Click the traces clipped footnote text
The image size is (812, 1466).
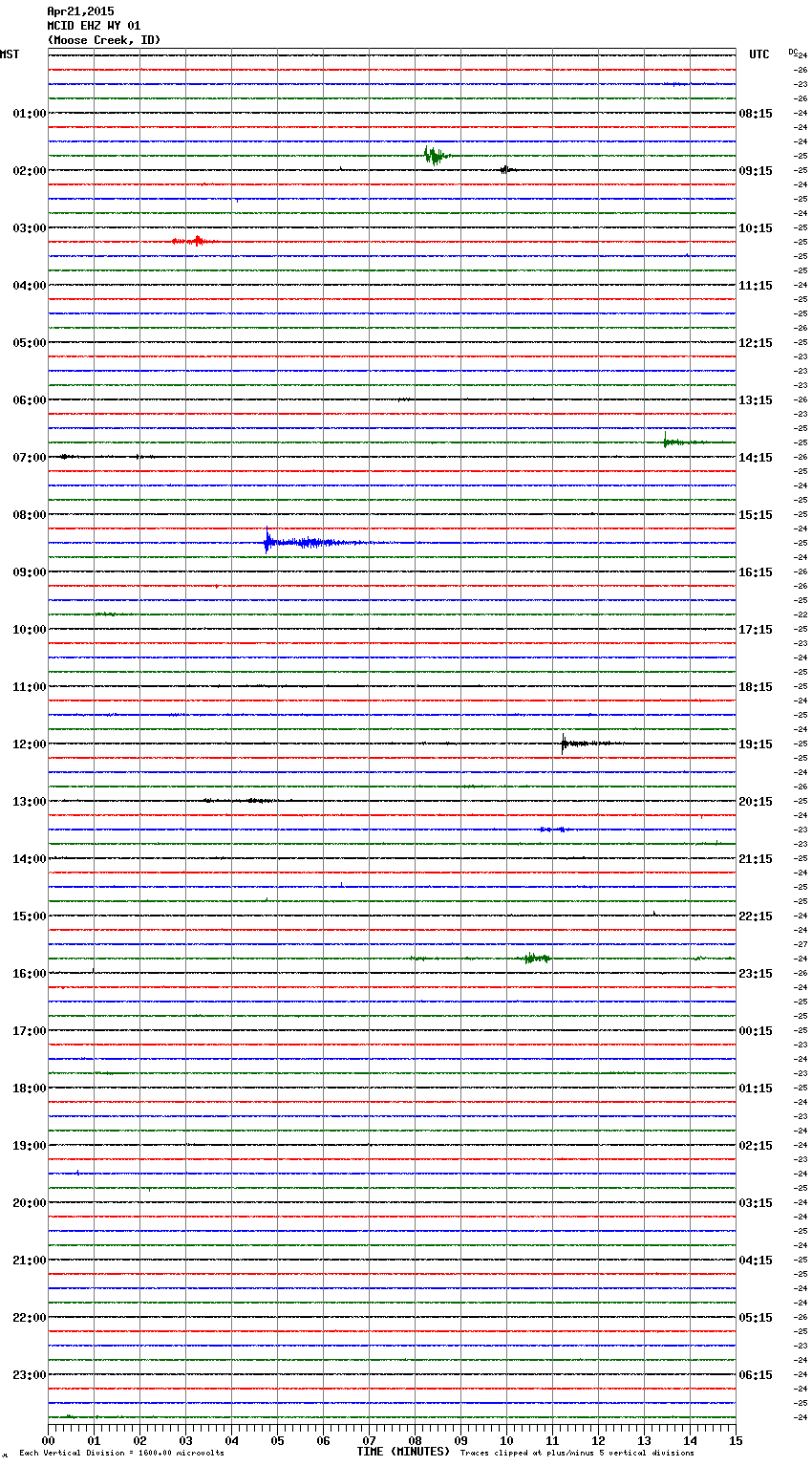pos(577,1454)
